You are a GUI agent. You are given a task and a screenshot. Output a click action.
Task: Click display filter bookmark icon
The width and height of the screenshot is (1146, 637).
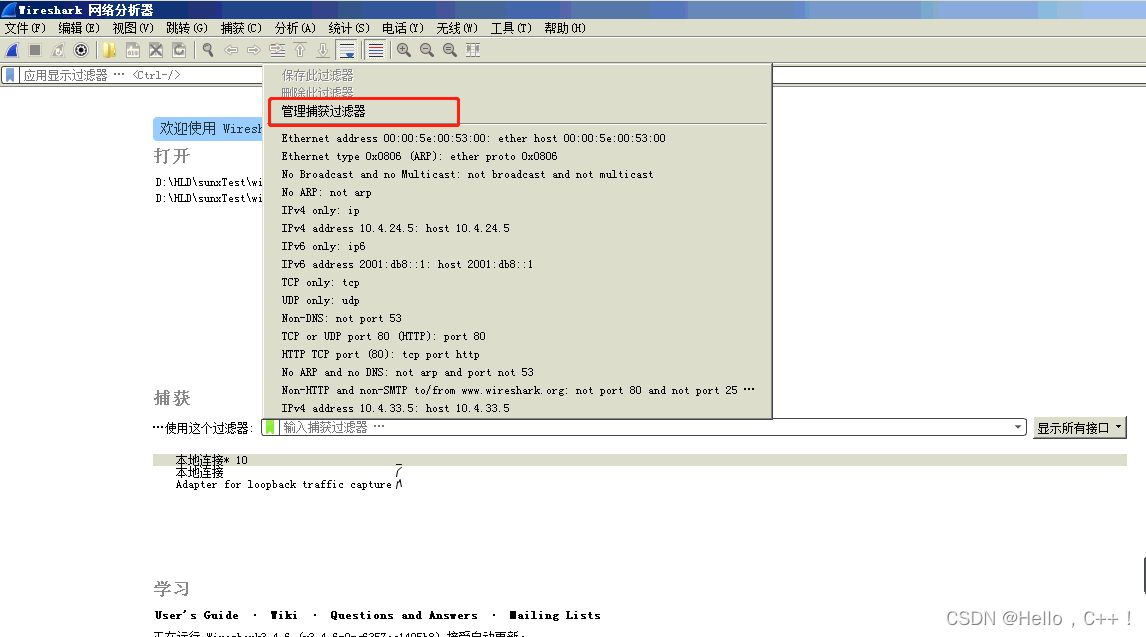tap(10, 75)
